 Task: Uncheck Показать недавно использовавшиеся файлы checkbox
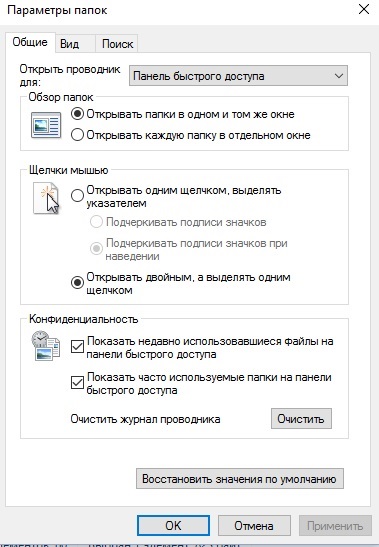77,346
